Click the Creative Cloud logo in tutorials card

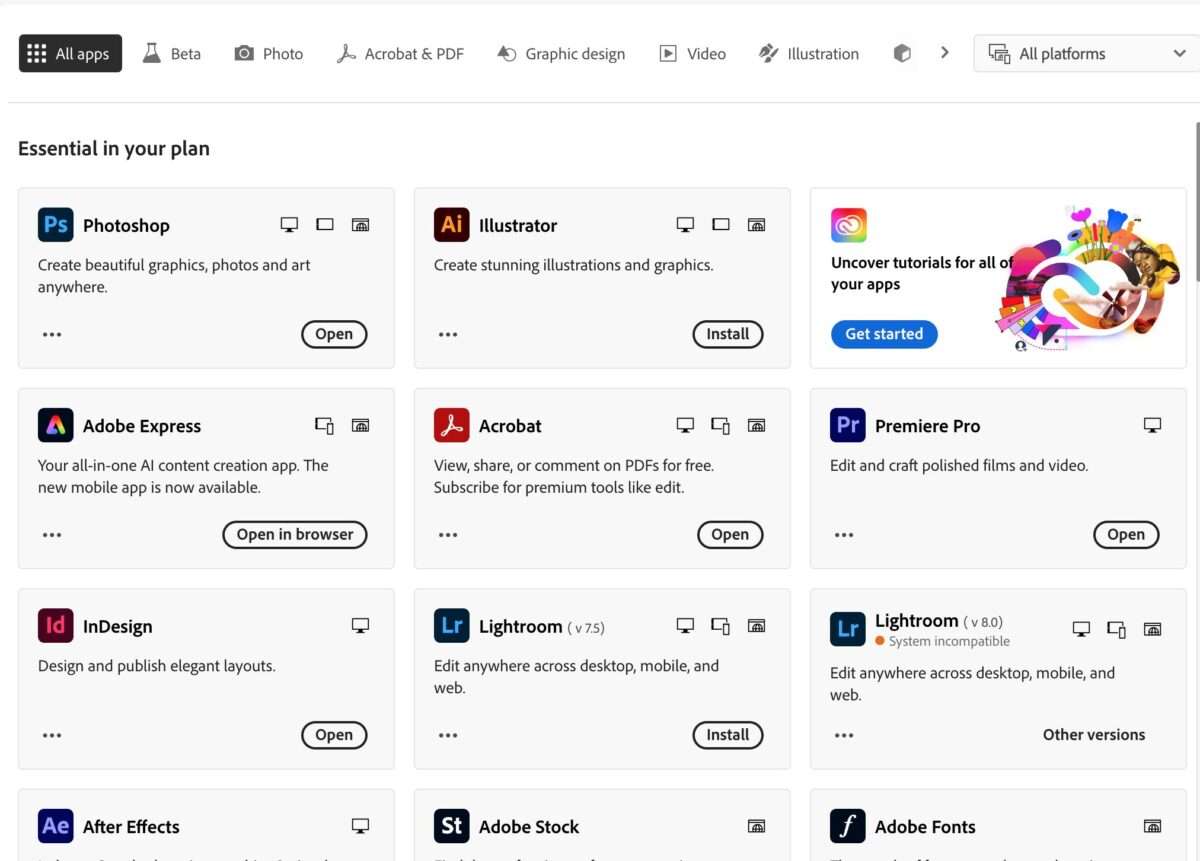tap(849, 225)
